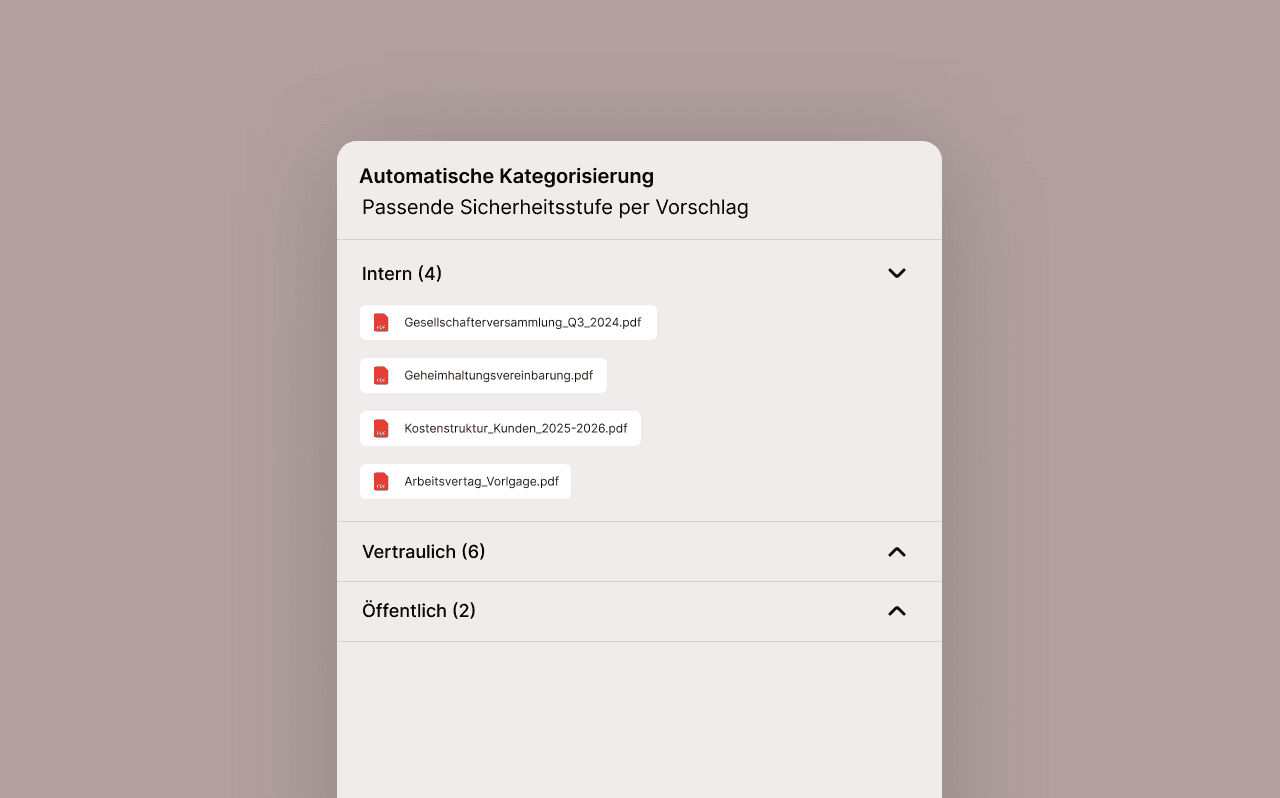Screen dimensions: 1280x798
Task: Click the PDF icon on Geheimhaltungsvereinbarung.pdf
Action: [381, 375]
